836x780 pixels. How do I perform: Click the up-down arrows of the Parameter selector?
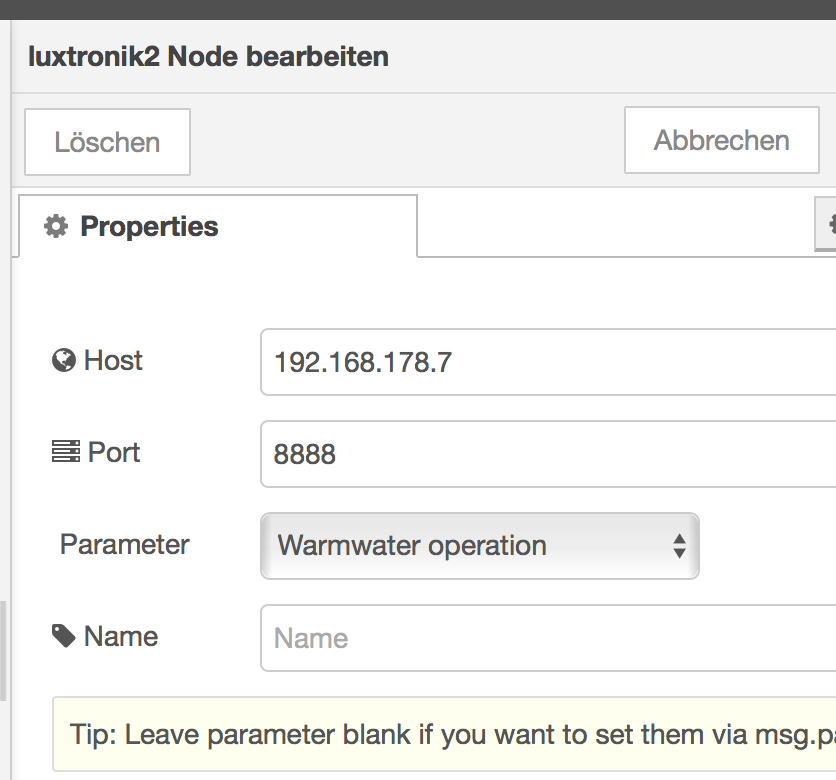click(x=679, y=546)
